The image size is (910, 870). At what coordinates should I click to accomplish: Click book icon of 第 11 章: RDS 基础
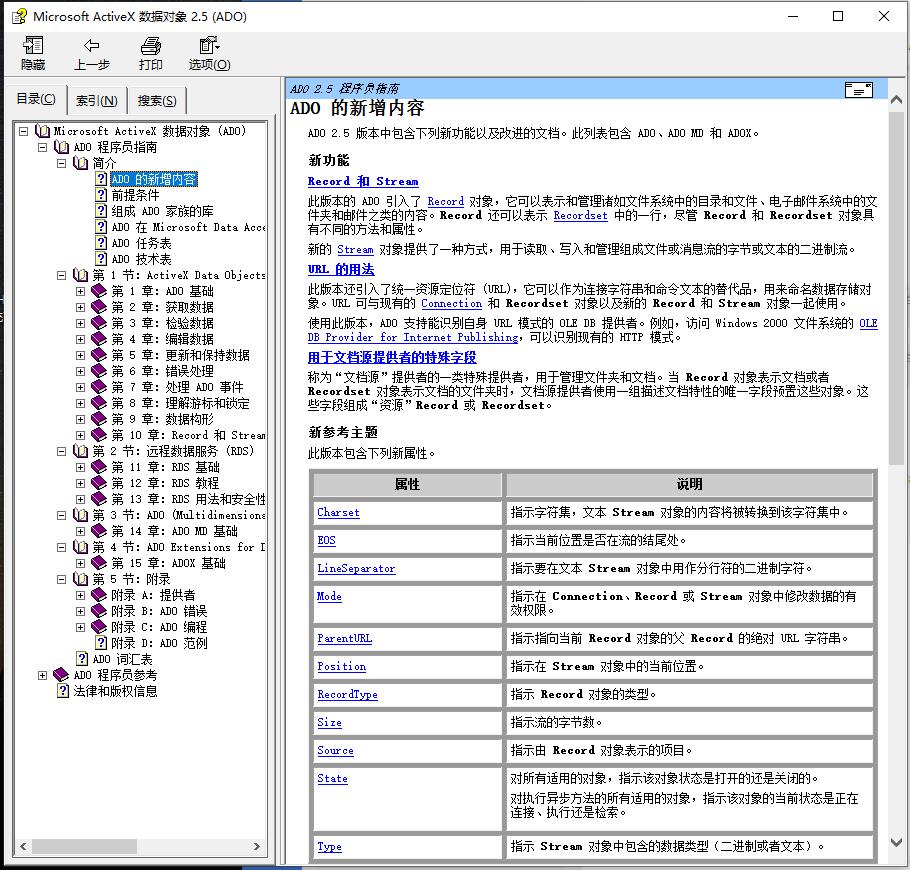(99, 467)
